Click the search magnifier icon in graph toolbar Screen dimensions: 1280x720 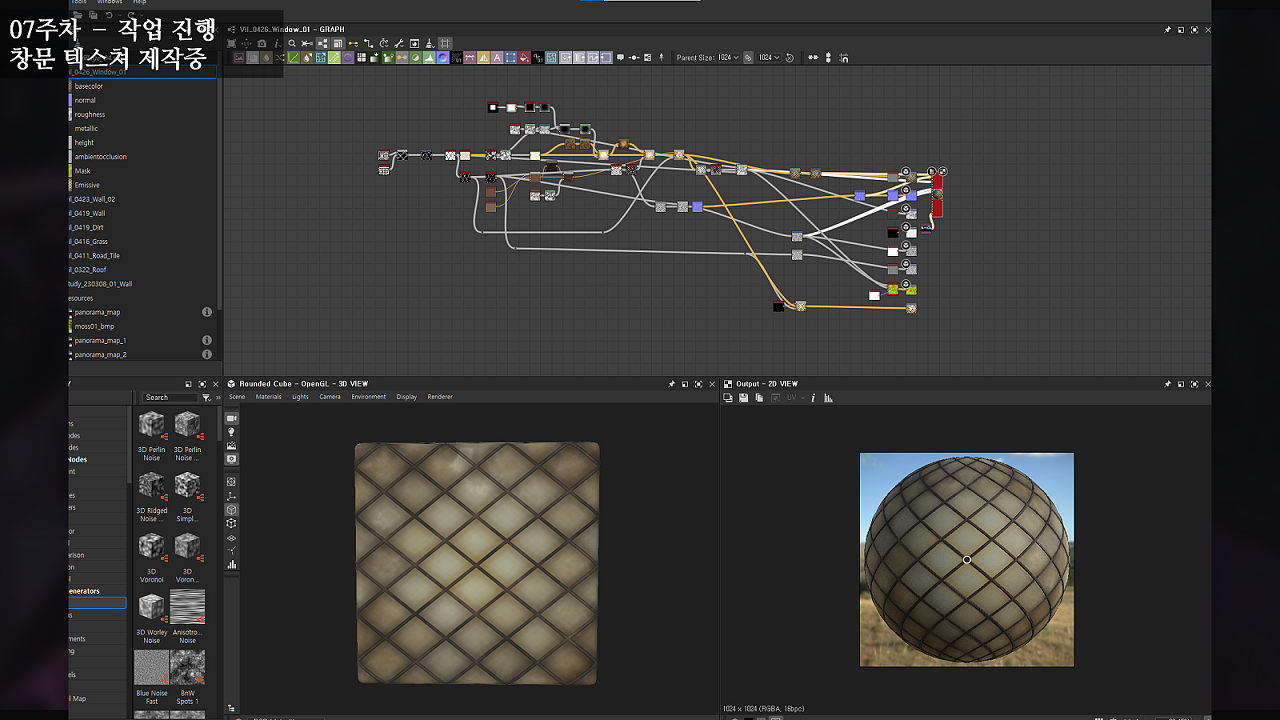click(x=292, y=43)
